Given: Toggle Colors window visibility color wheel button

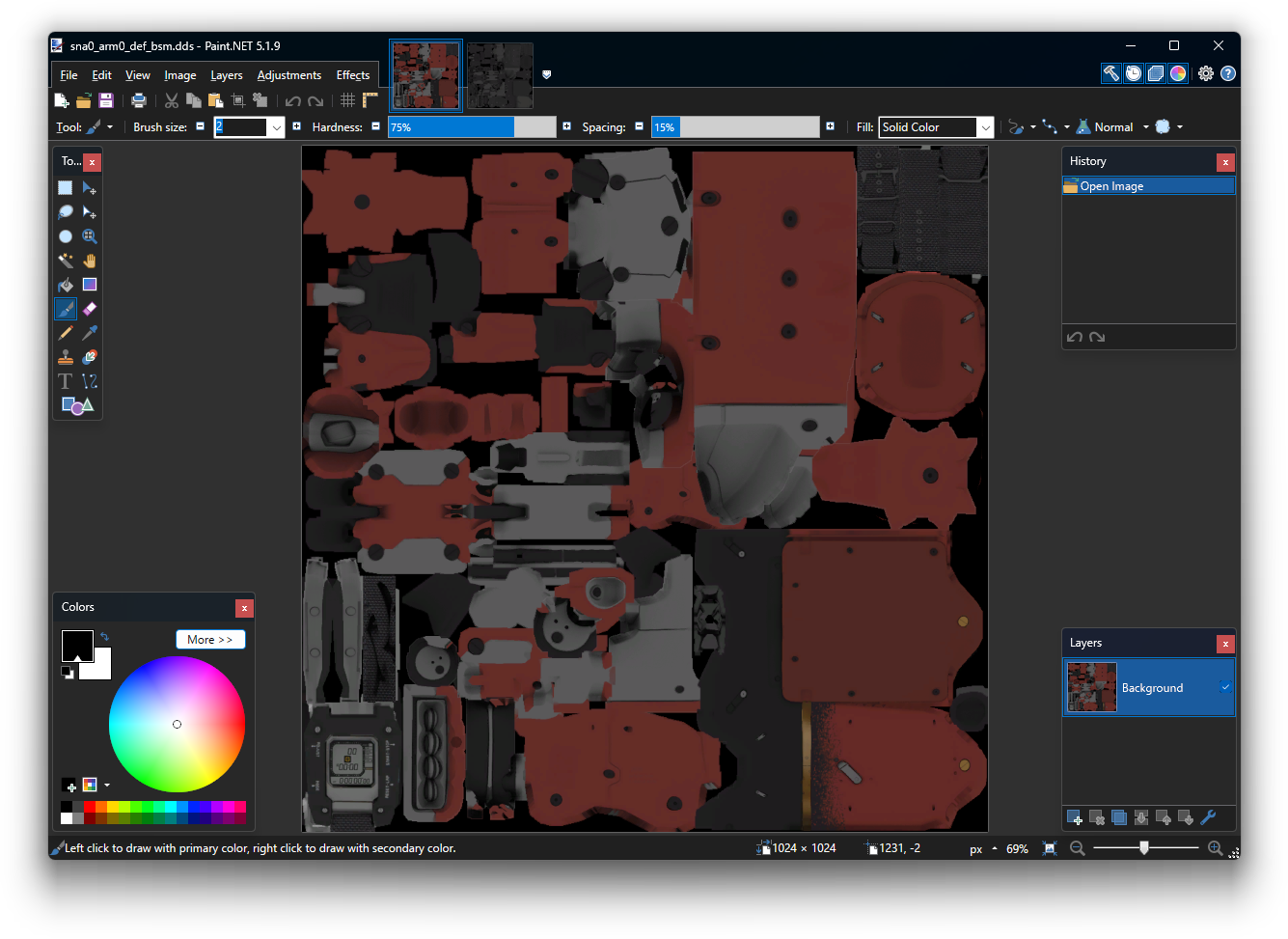Looking at the screenshot, I should [1178, 73].
